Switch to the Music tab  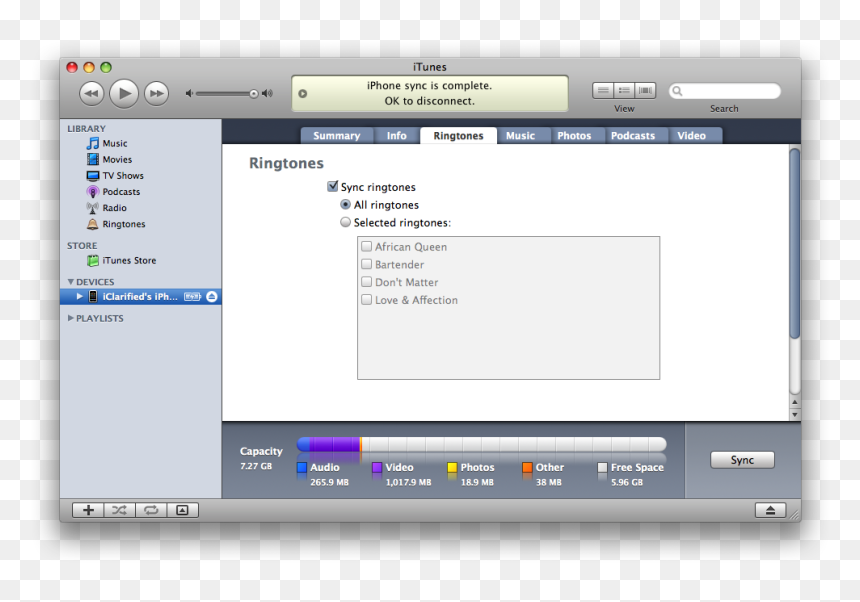pos(520,135)
